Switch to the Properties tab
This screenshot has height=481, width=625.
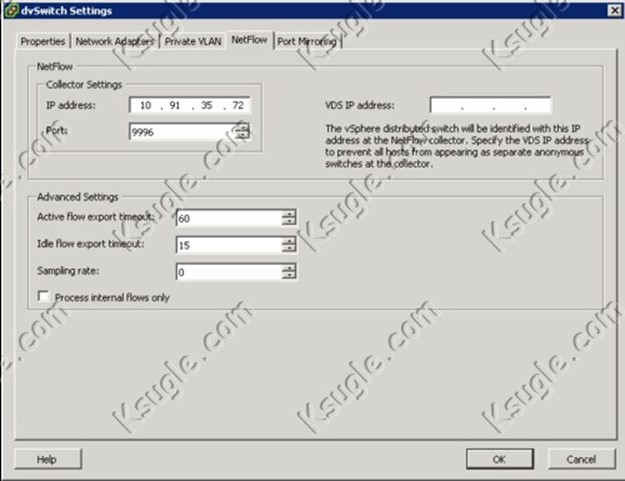click(43, 41)
